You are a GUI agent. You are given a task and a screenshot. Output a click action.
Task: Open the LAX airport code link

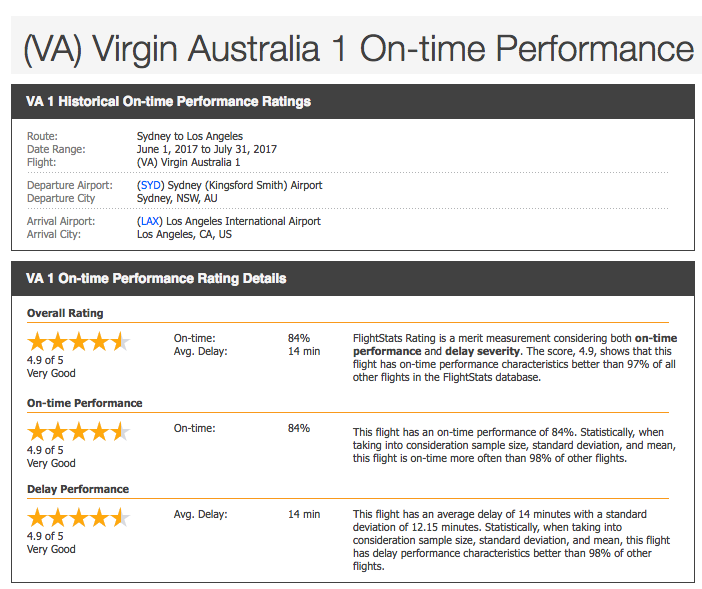click(x=150, y=221)
